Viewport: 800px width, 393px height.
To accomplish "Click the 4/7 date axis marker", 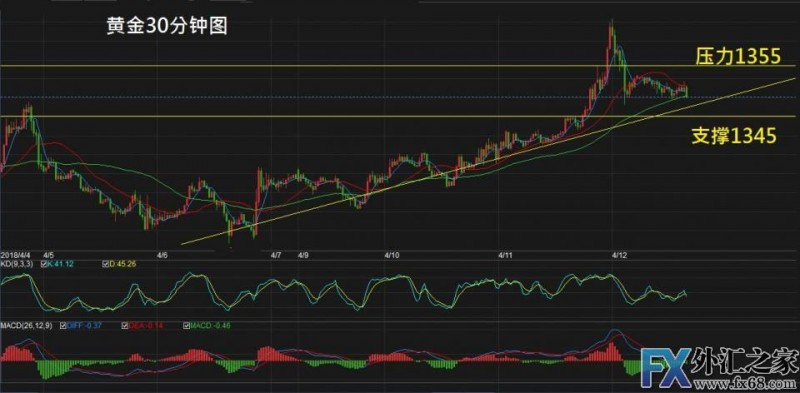I will point(276,254).
